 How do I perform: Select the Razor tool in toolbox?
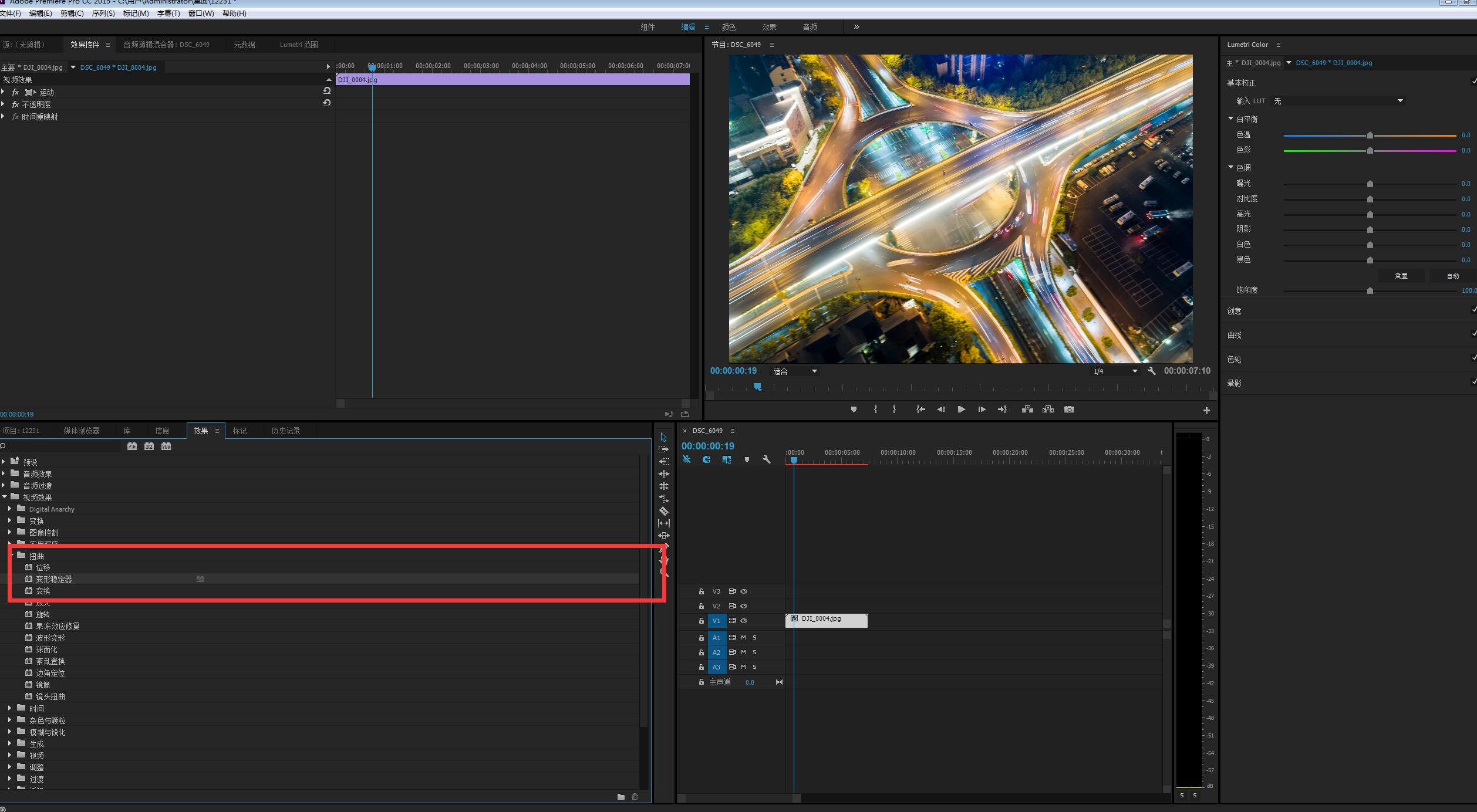pos(663,511)
